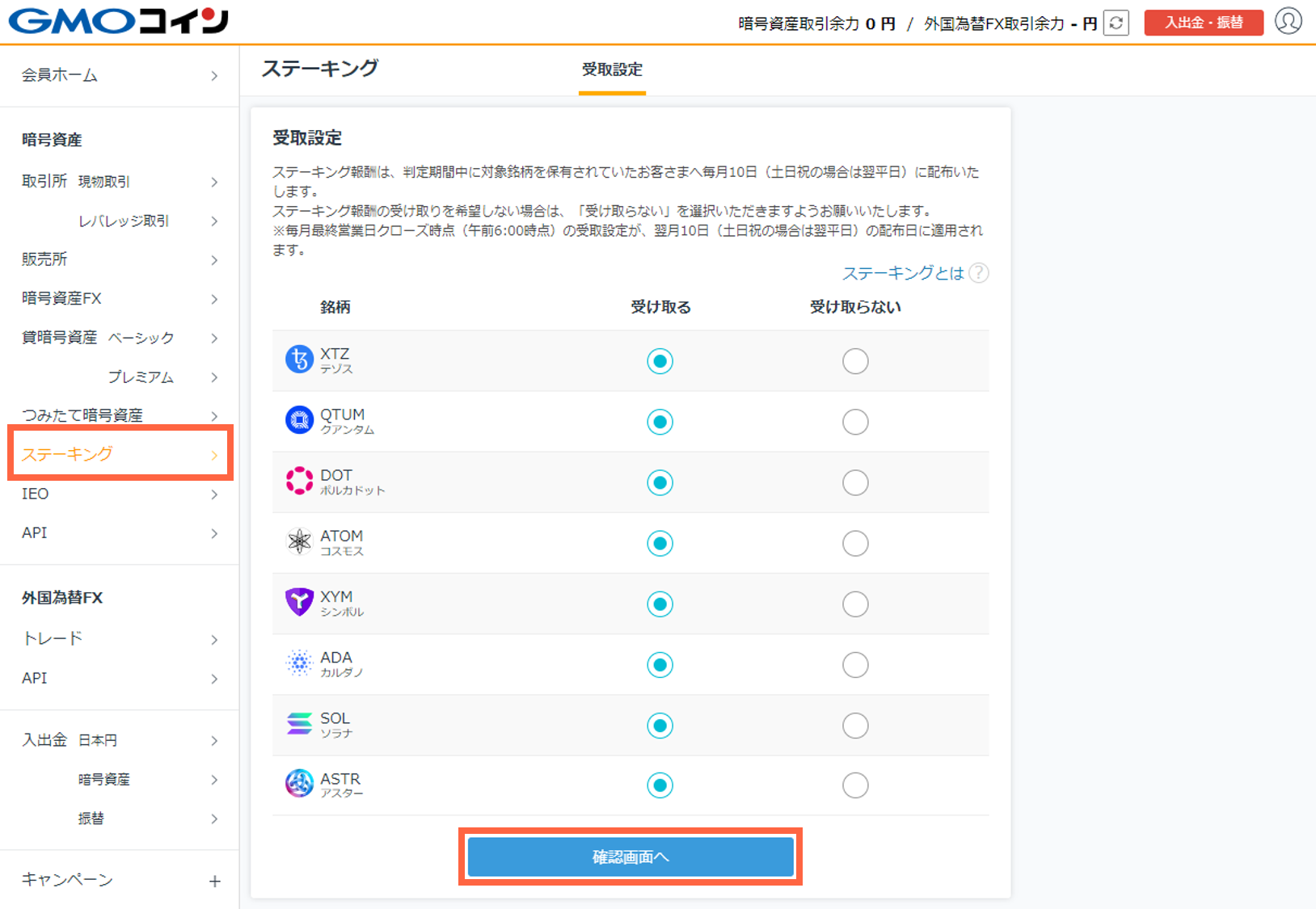Click the シンボル label under XYM
The height and width of the screenshot is (909, 1316).
(x=342, y=612)
